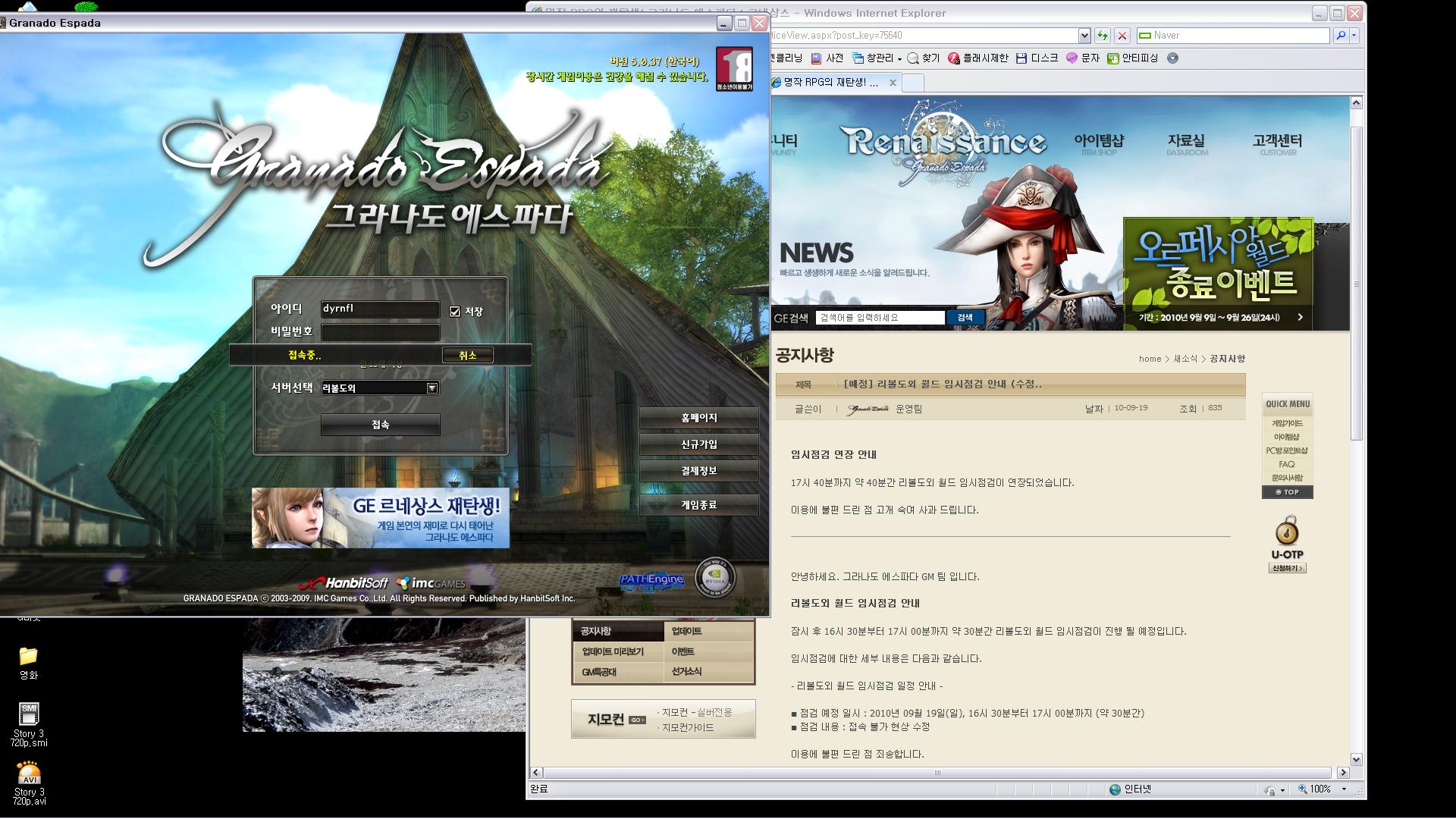Open the 오르페시아 월드 종료이벤트 banner
1456x819 pixels.
(1218, 274)
